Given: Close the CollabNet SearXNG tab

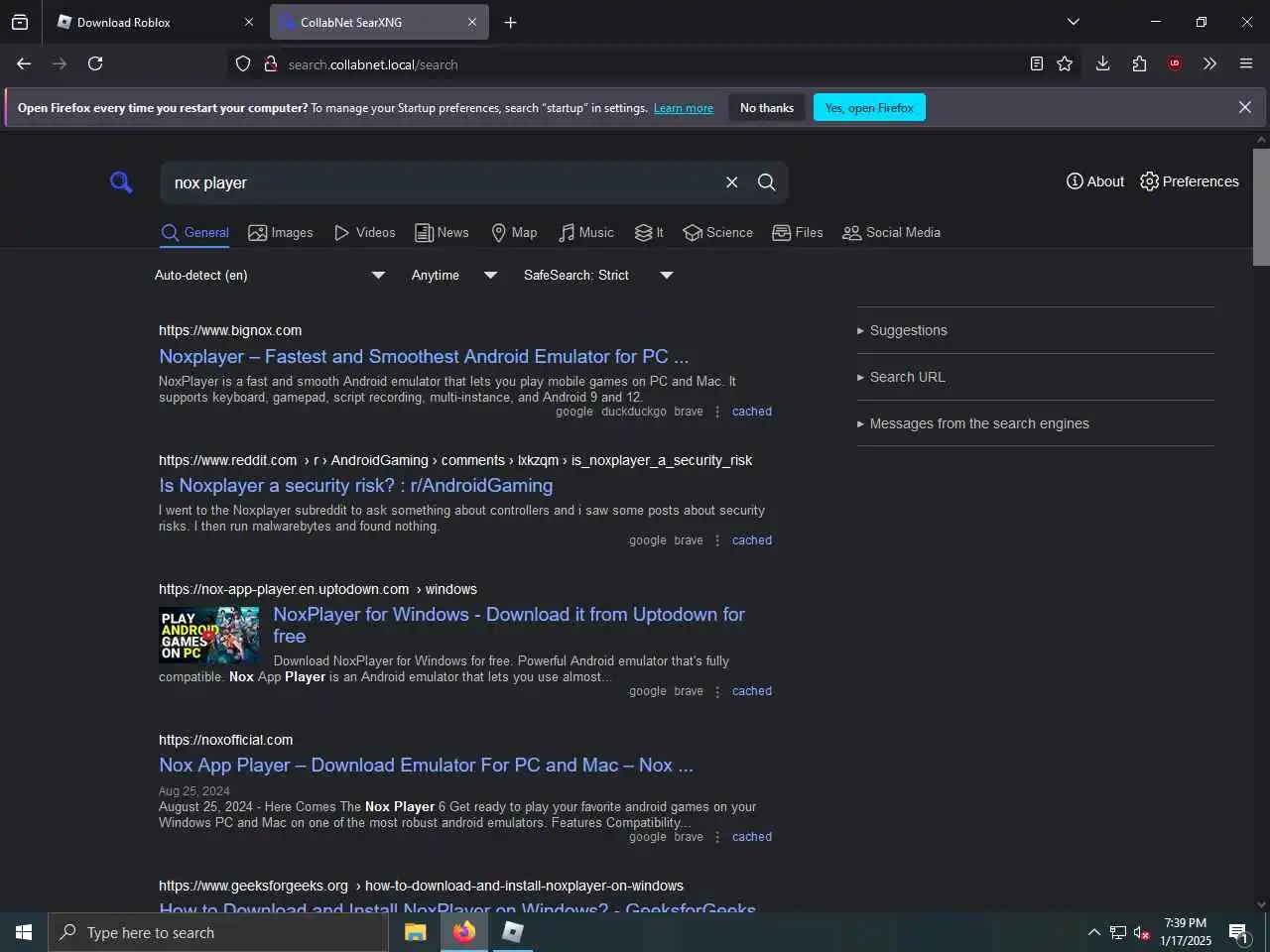Looking at the screenshot, I should point(472,22).
